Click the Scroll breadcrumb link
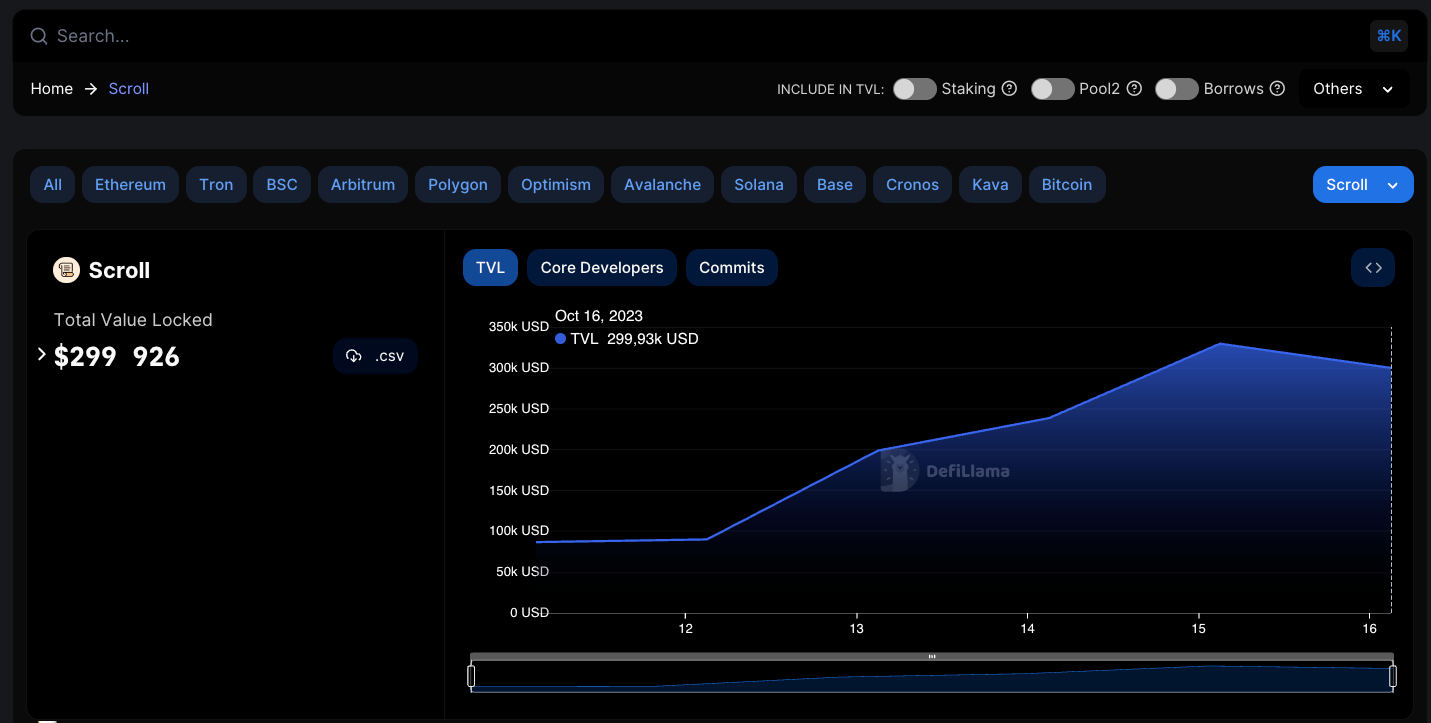 pyautogui.click(x=129, y=89)
